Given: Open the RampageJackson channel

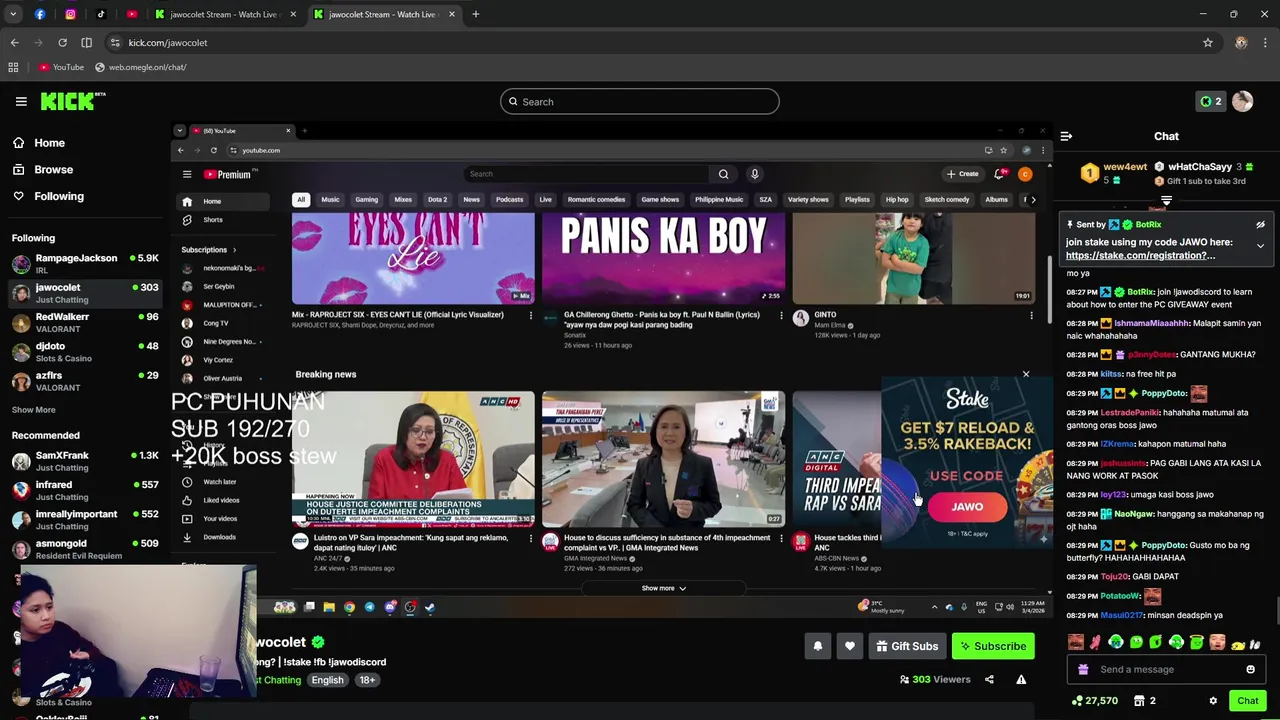Looking at the screenshot, I should point(85,264).
